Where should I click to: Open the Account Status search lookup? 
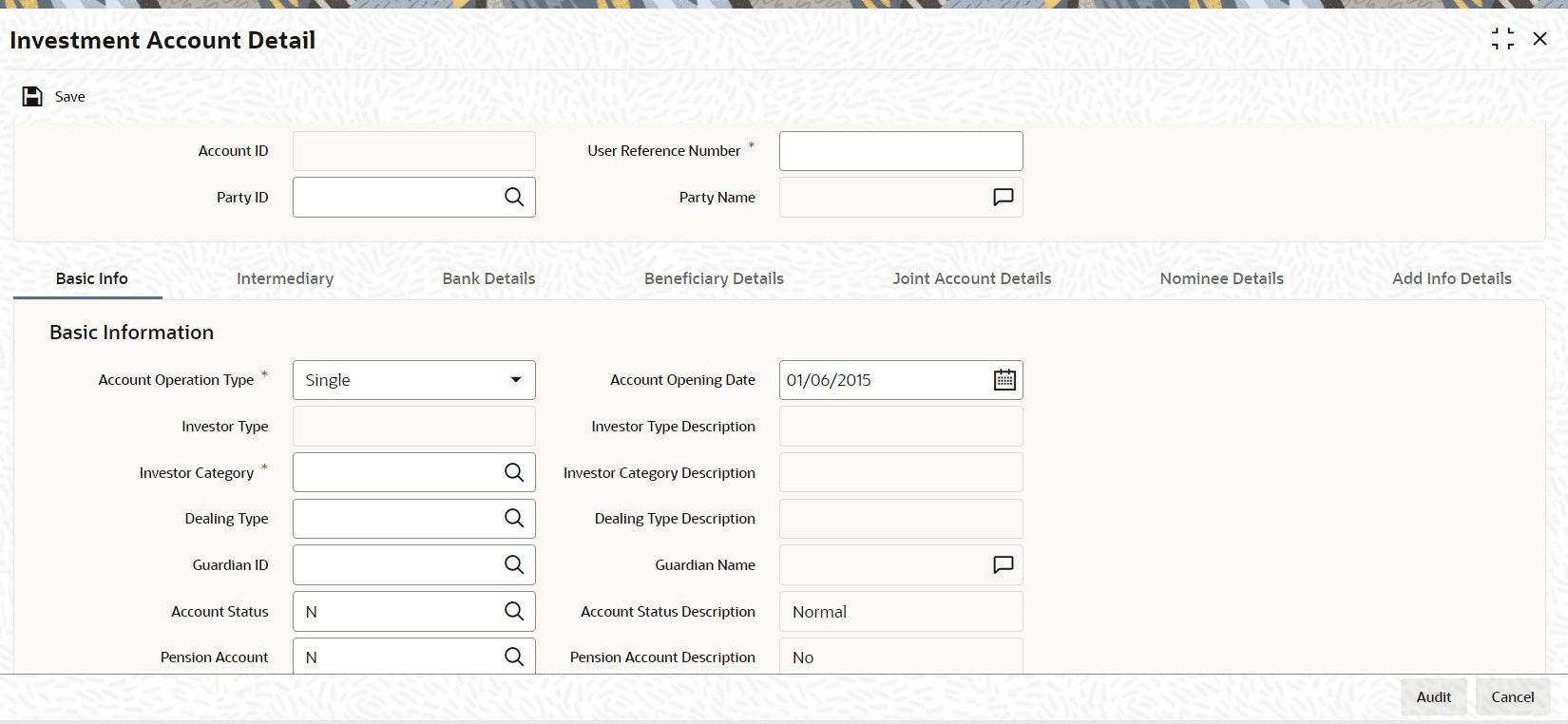coord(514,611)
